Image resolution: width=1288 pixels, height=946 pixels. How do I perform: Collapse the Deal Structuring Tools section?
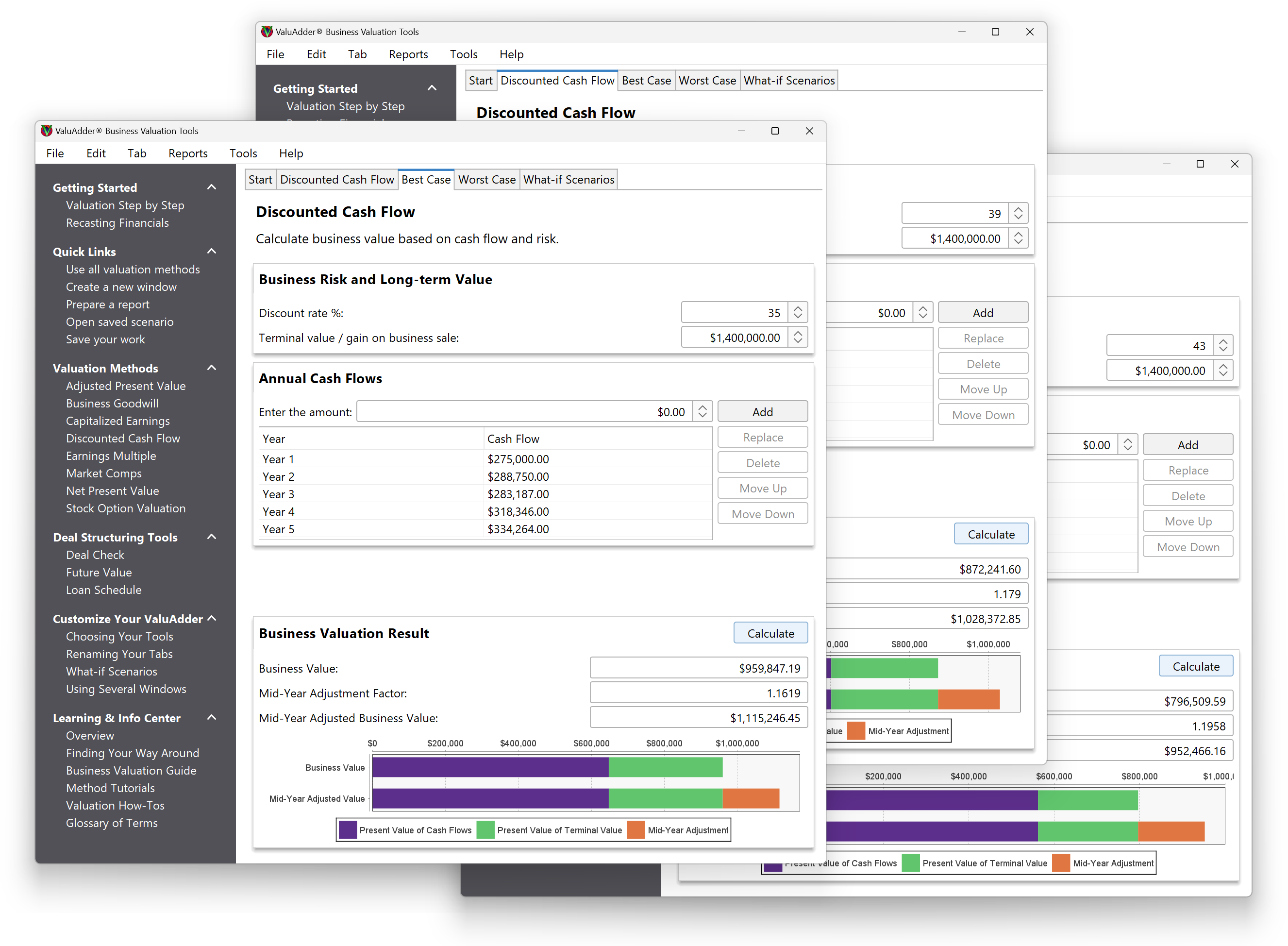pos(211,537)
